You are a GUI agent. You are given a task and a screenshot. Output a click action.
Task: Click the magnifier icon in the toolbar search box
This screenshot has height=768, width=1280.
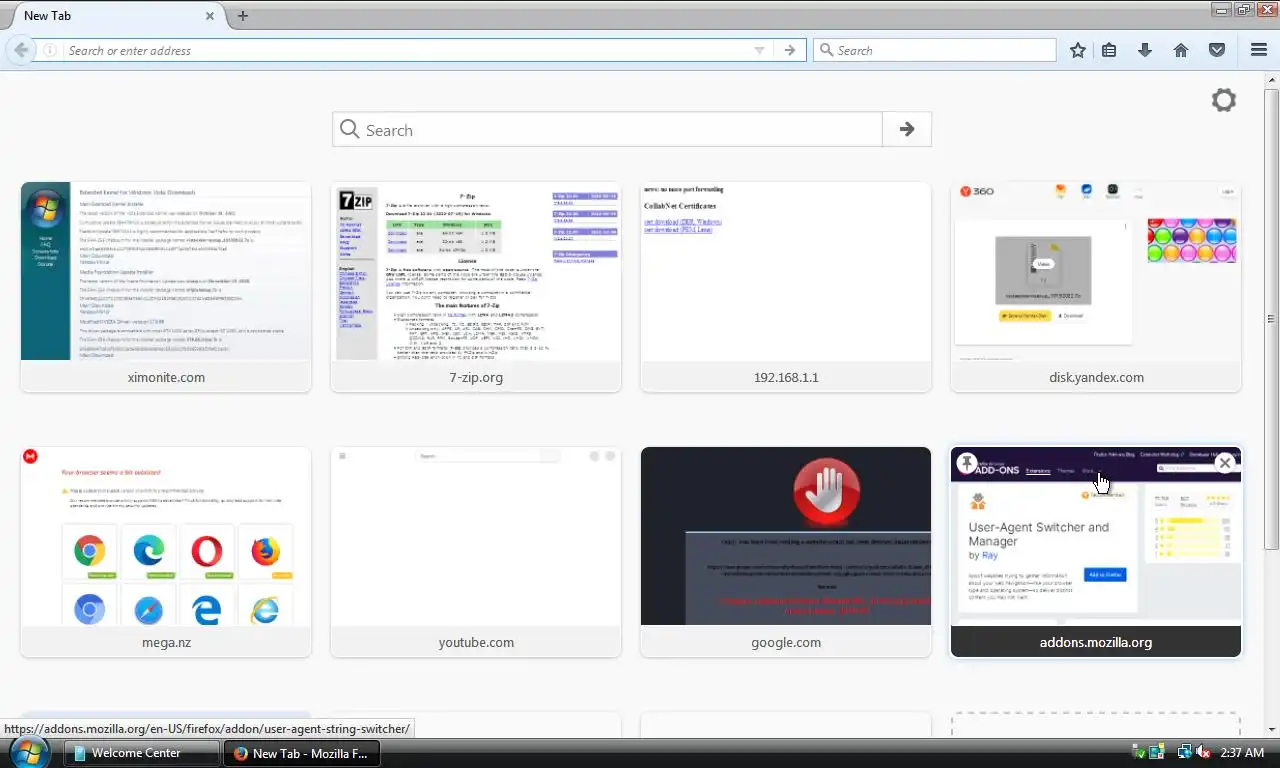[826, 50]
